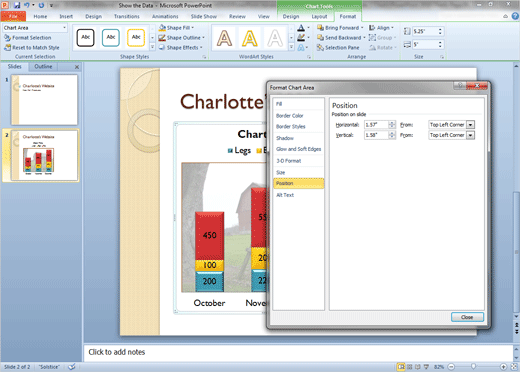
Task: Close the Slides/Outline pane with X
Action: 77,67
